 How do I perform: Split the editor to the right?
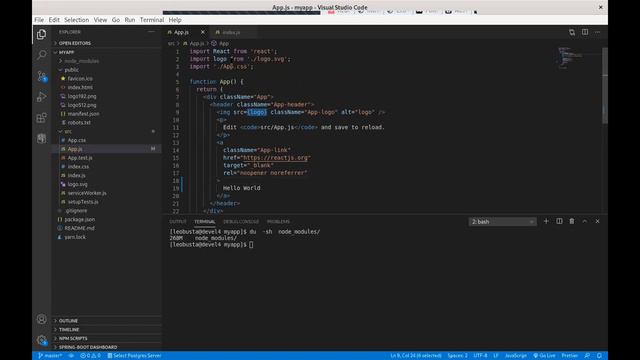[x=585, y=32]
